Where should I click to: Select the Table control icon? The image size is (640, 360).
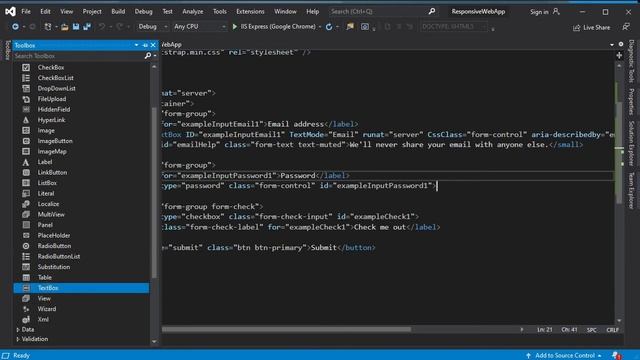26,278
